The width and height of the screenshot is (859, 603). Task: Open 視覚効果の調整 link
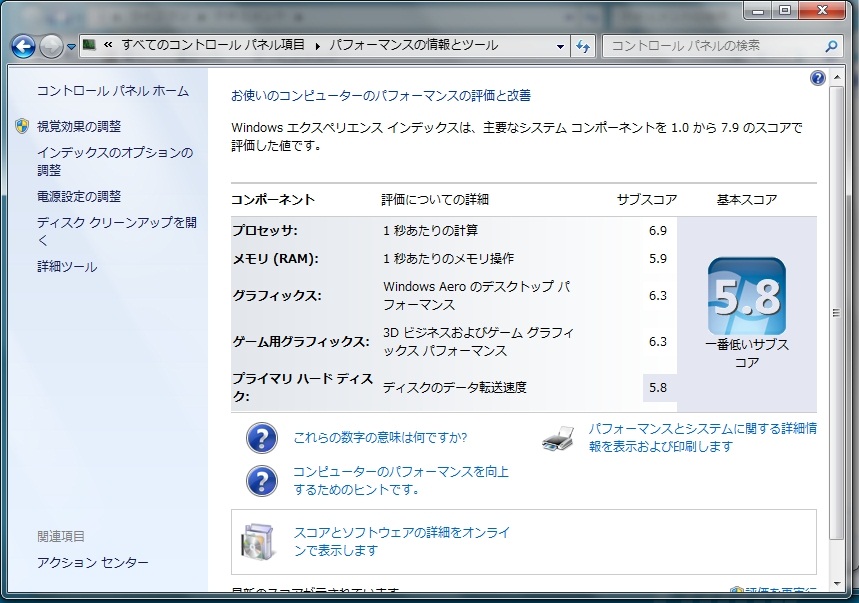(x=79, y=127)
